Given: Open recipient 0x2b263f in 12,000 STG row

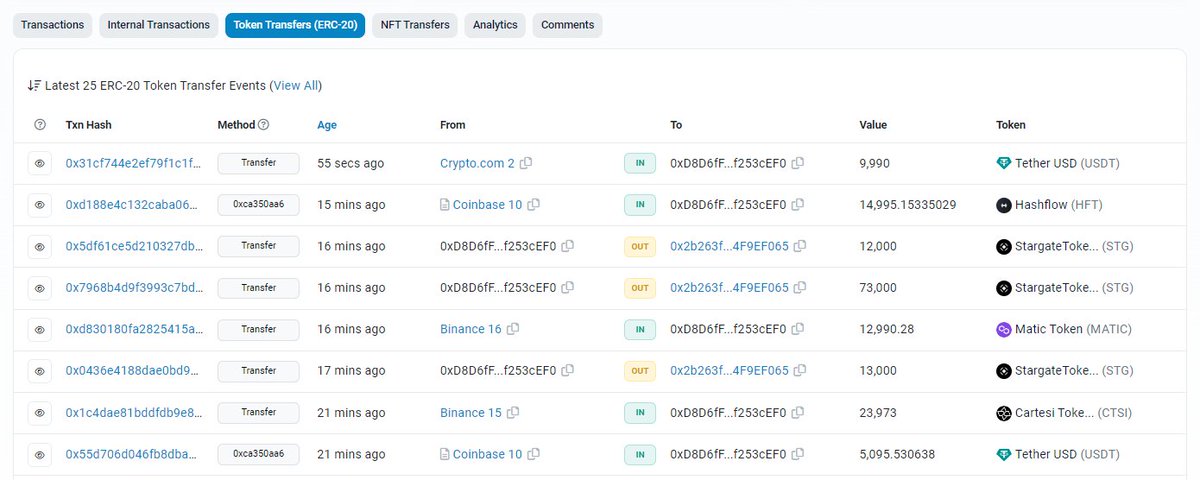Looking at the screenshot, I should (729, 246).
